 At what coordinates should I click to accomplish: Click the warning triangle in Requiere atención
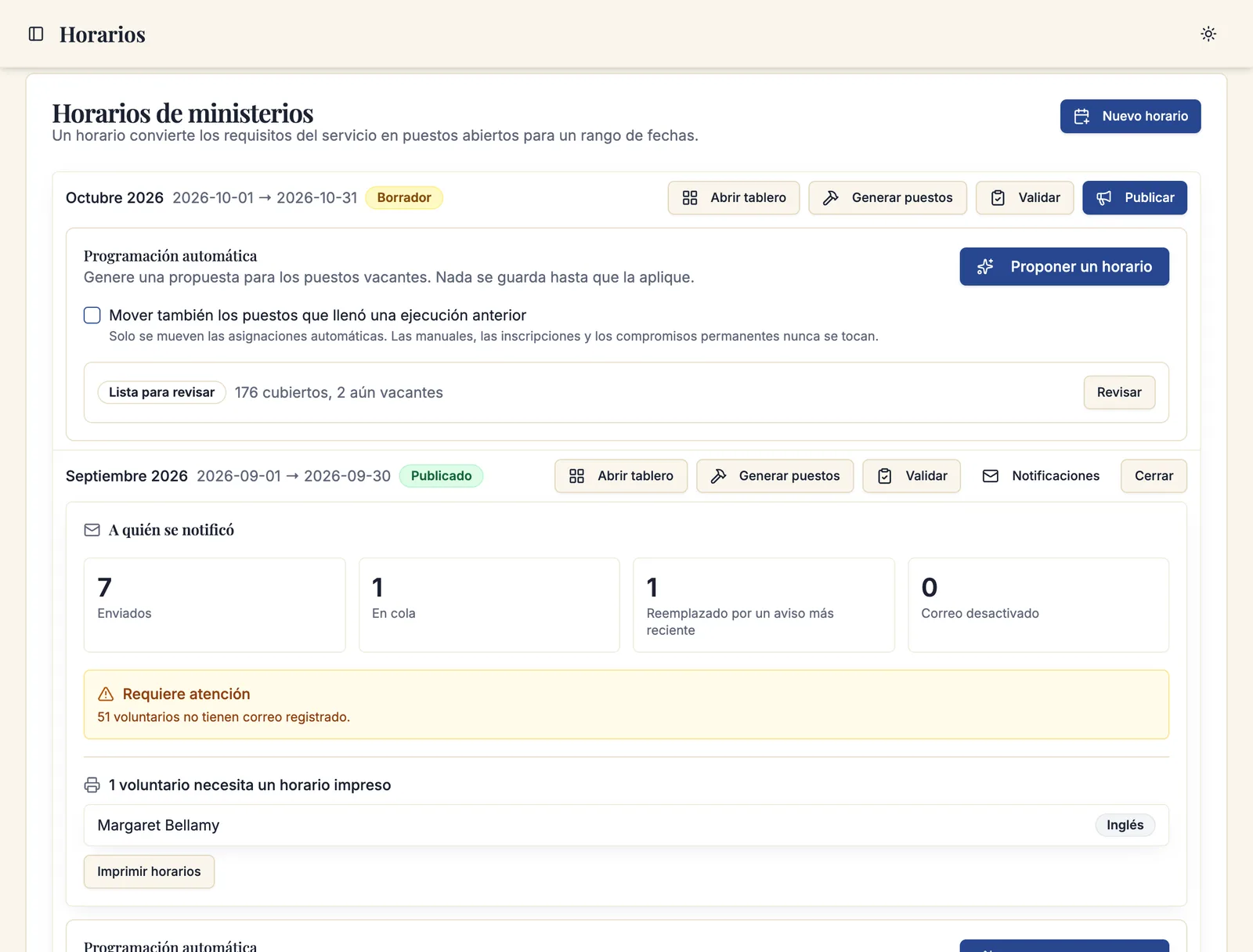click(x=106, y=694)
